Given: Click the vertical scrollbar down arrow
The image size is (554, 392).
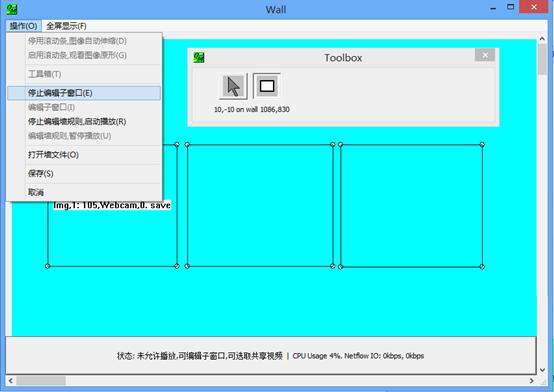Looking at the screenshot, I should pyautogui.click(x=542, y=370).
